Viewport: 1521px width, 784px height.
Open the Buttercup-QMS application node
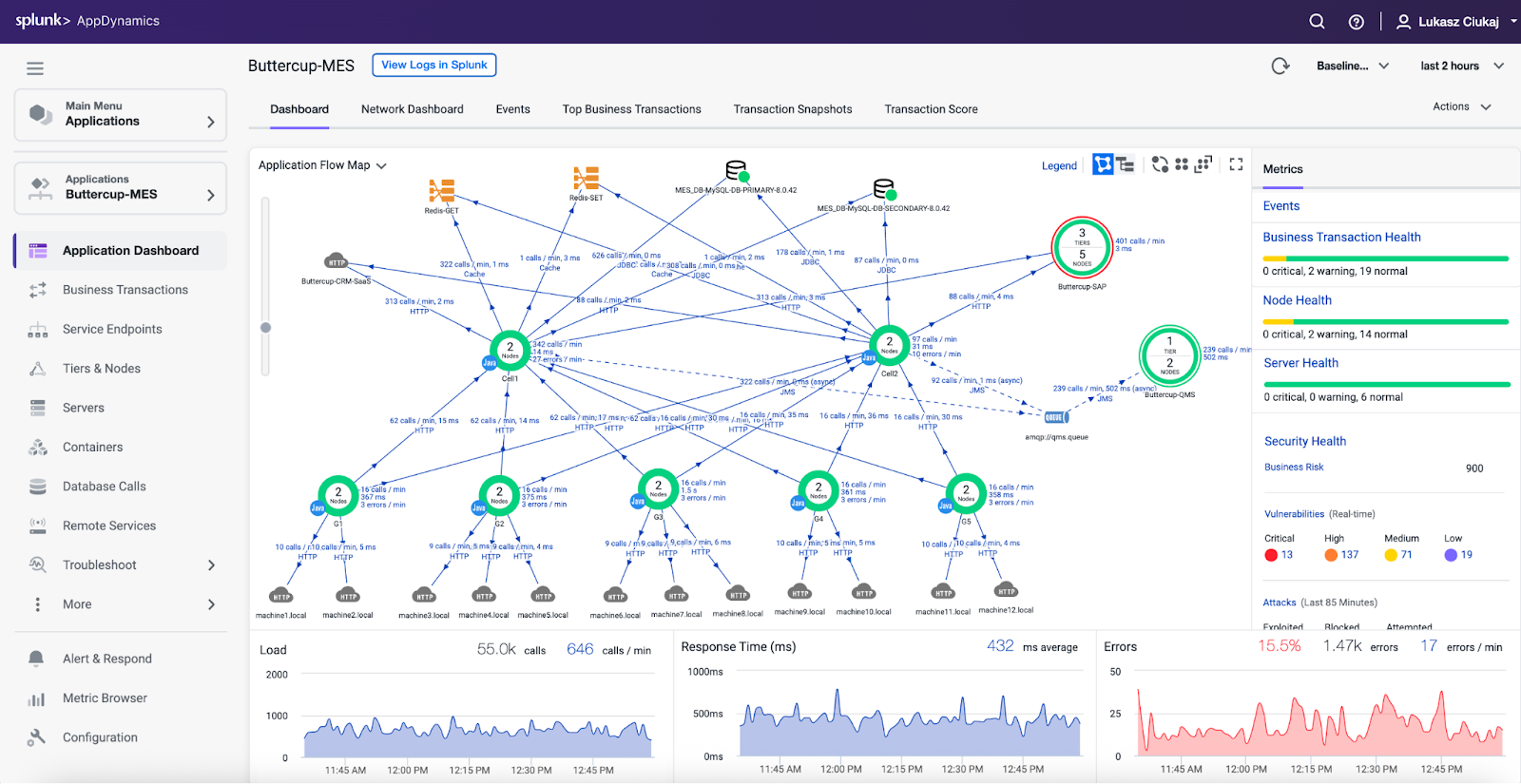point(1169,355)
